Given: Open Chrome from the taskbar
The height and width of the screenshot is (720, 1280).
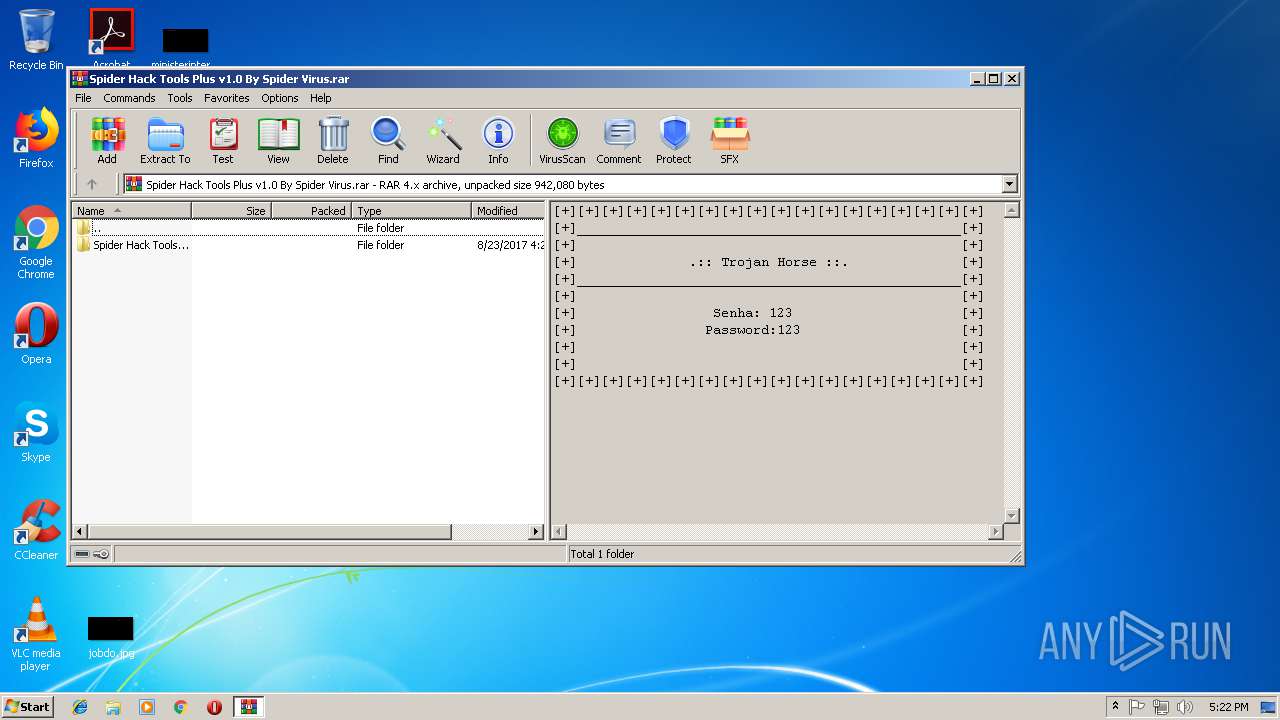Looking at the screenshot, I should pyautogui.click(x=180, y=707).
